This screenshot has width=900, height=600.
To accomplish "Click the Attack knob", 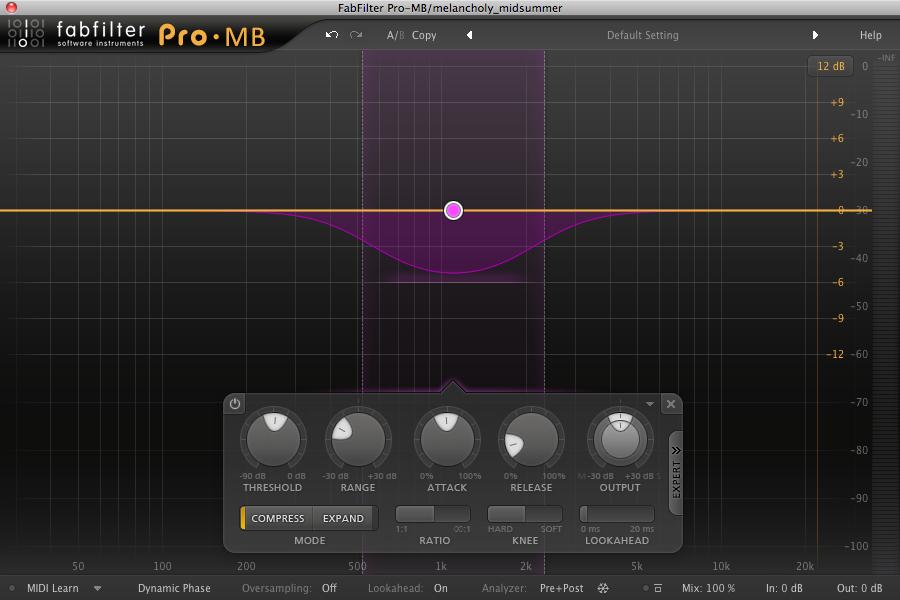I will tap(447, 440).
